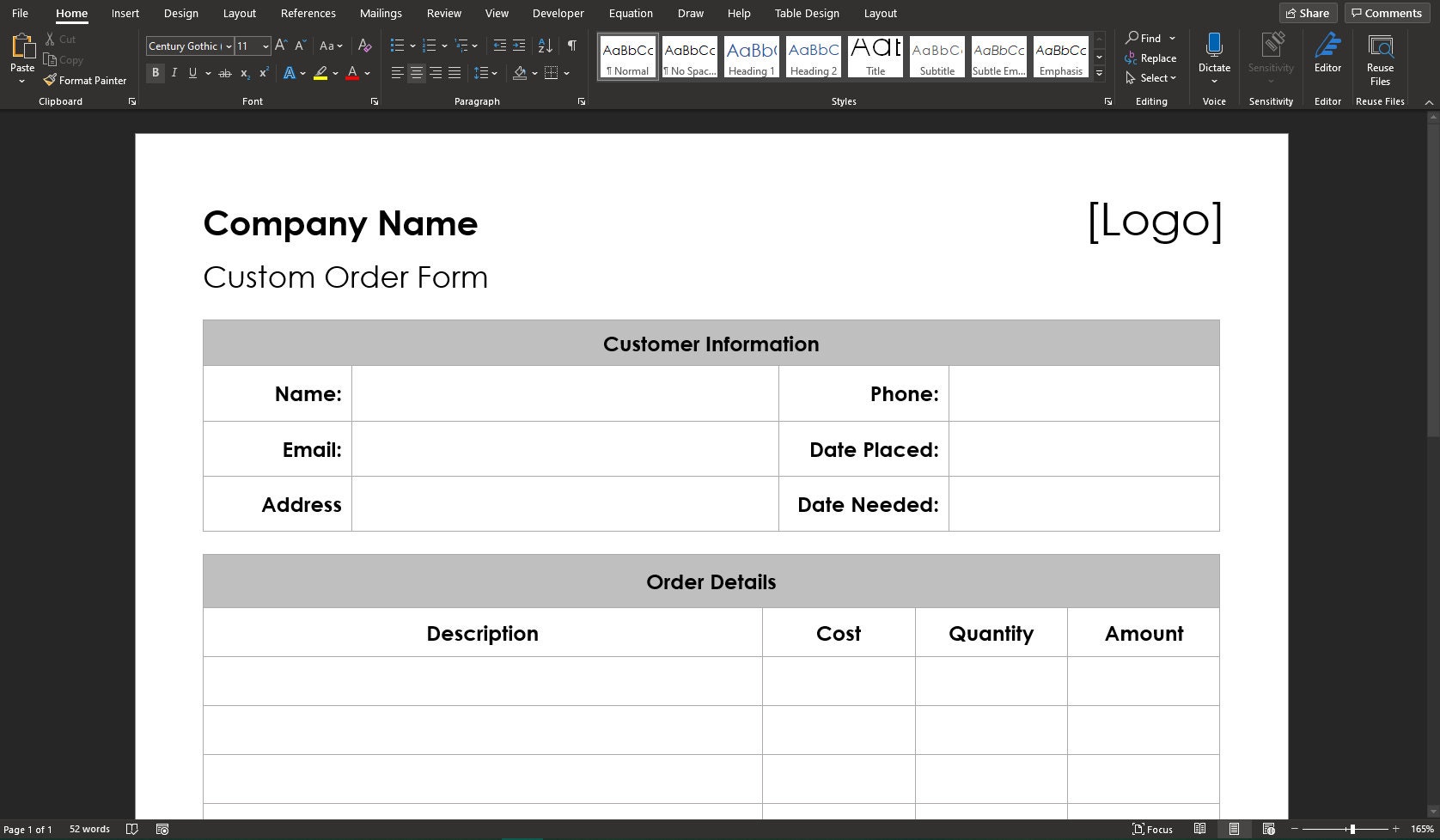Open the File menu
Viewport: 1440px width, 840px height.
coord(20,13)
